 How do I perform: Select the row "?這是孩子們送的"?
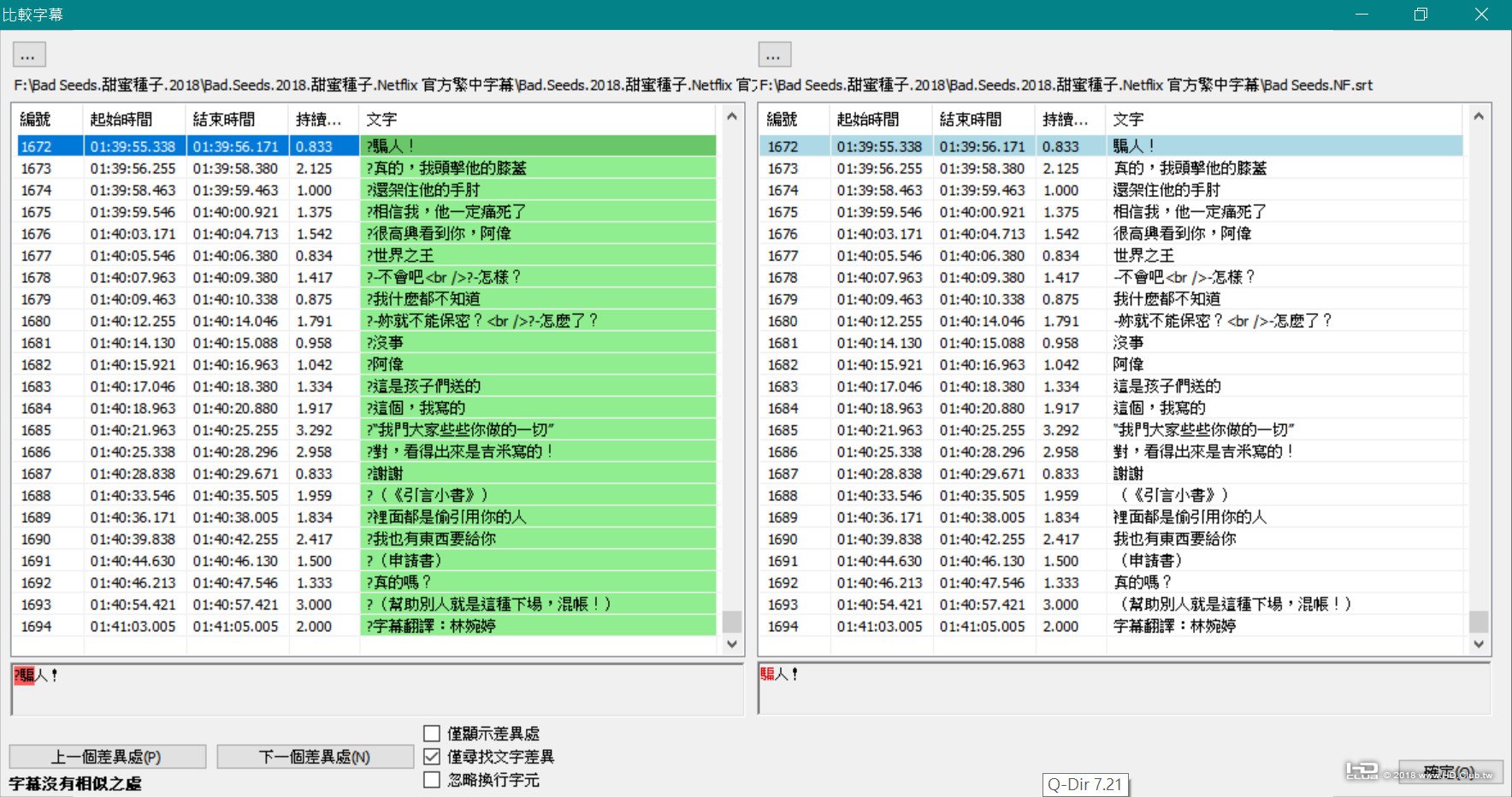(366, 387)
